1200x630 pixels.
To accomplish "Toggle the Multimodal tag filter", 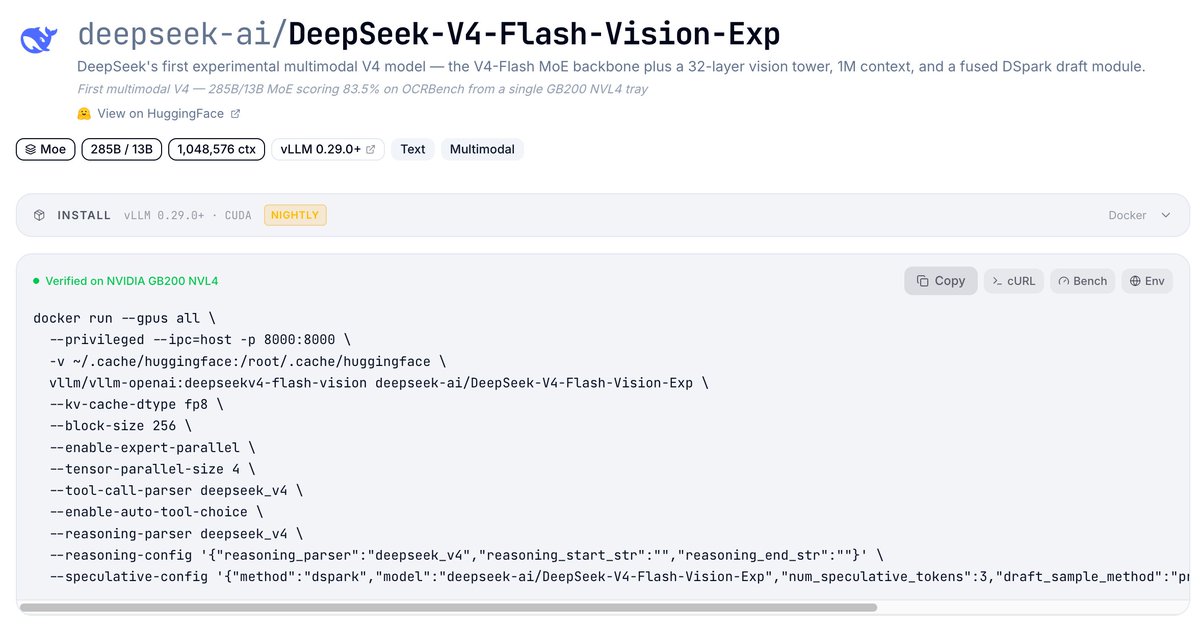I will [482, 149].
